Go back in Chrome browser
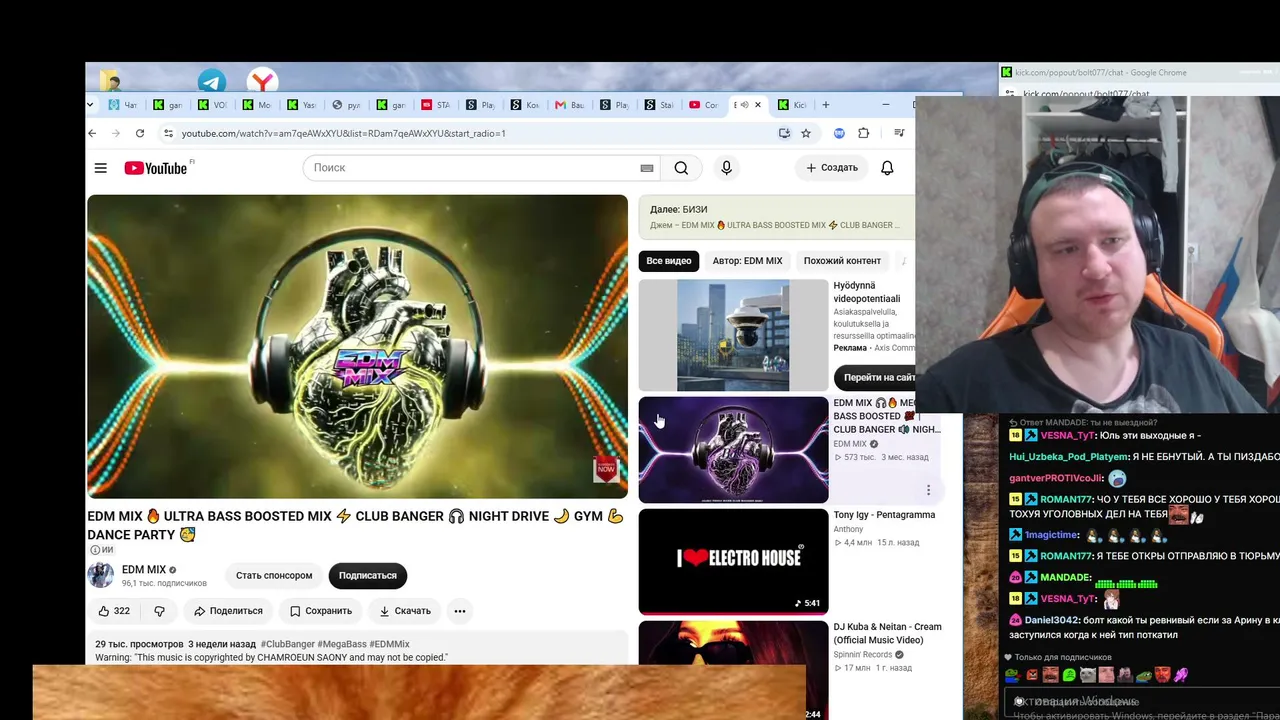The width and height of the screenshot is (1280, 720). [92, 133]
